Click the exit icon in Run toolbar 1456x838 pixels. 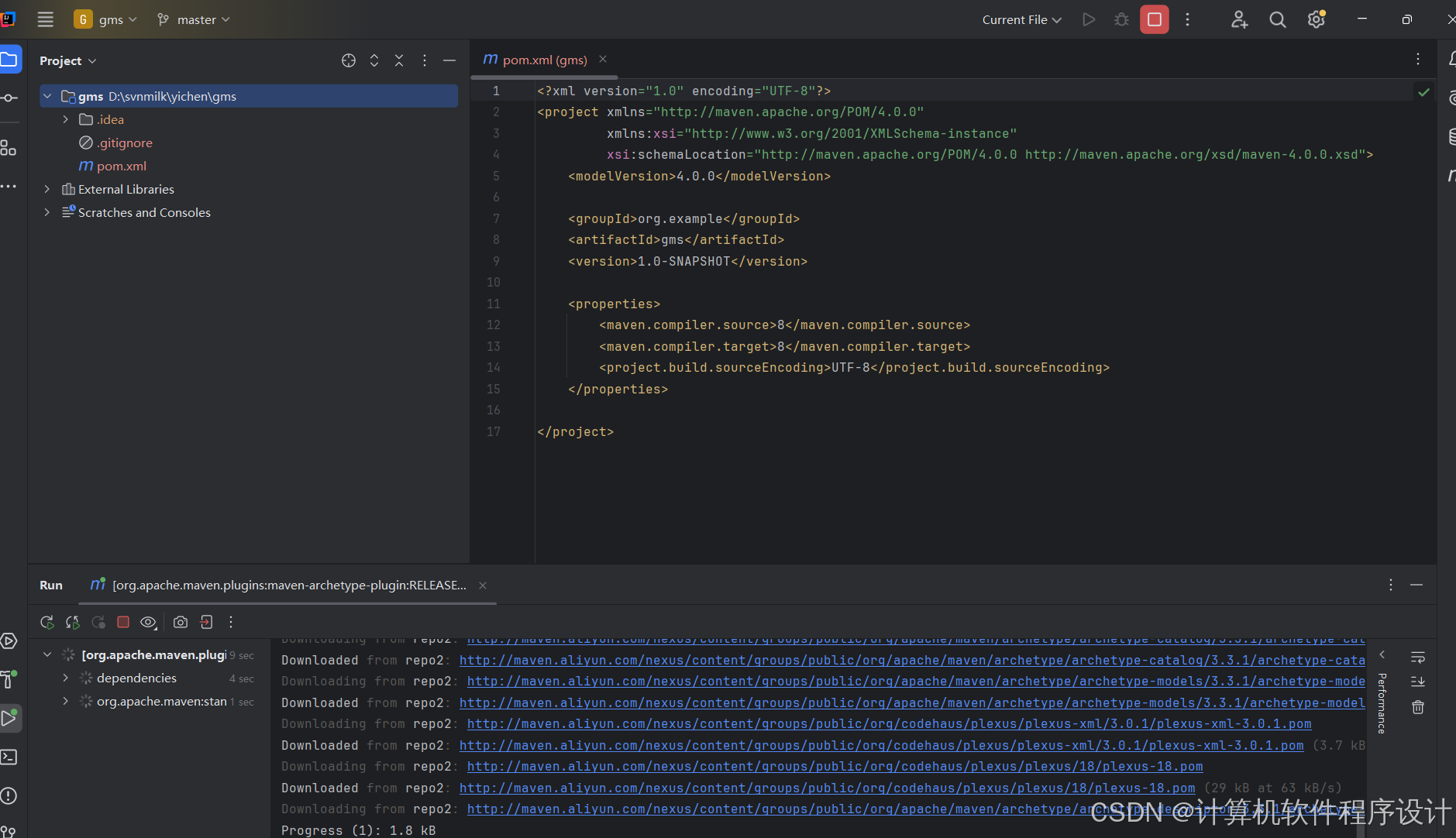click(x=206, y=622)
